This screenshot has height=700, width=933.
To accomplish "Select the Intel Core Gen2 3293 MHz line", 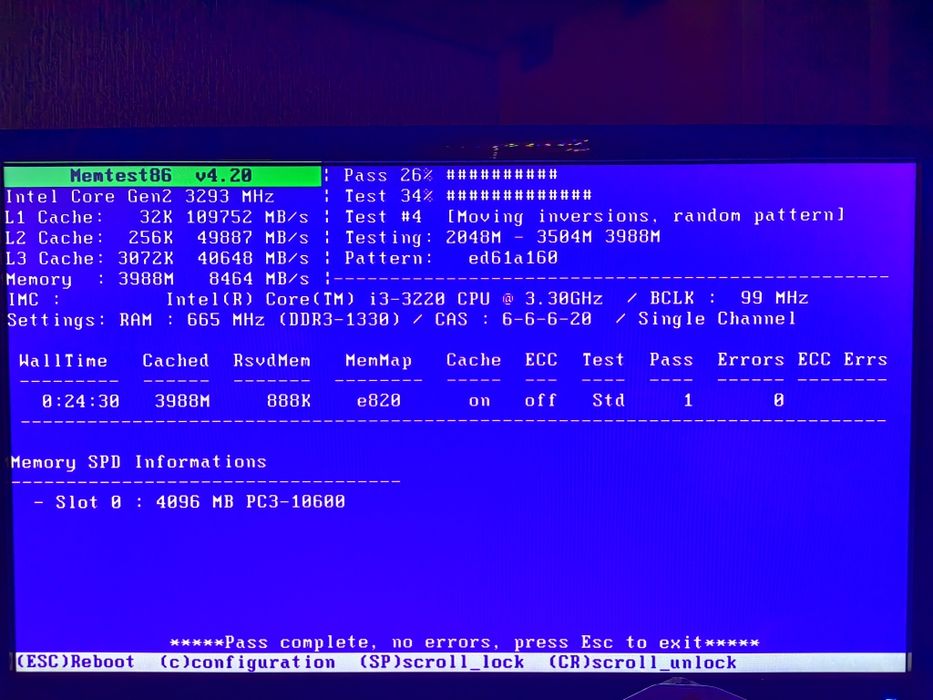I will 140,196.
